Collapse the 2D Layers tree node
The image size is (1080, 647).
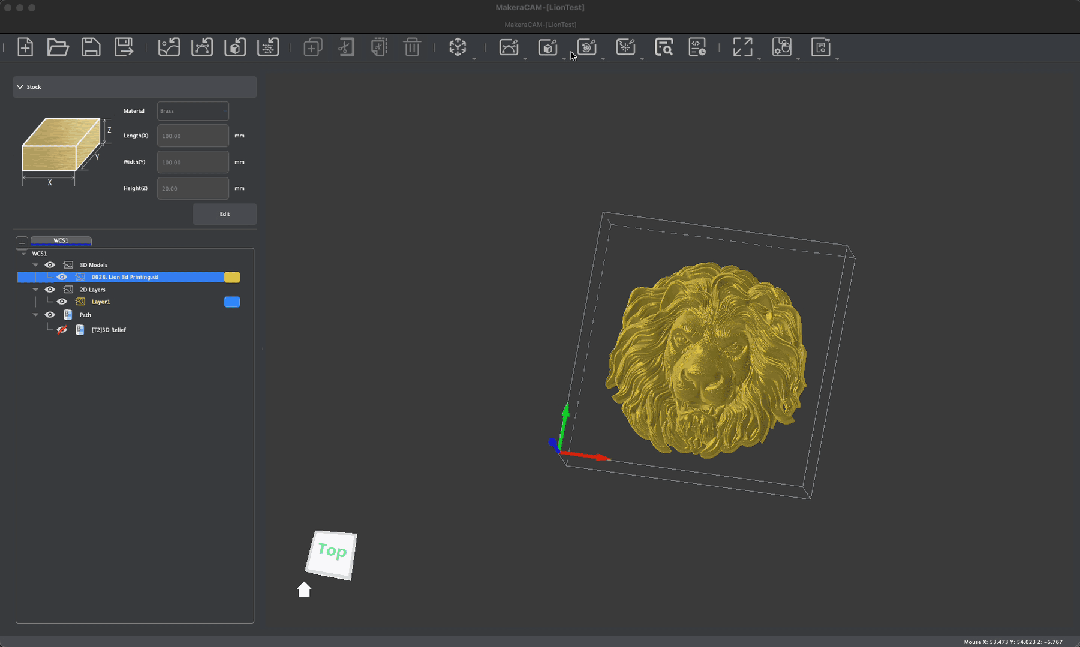(x=36, y=289)
